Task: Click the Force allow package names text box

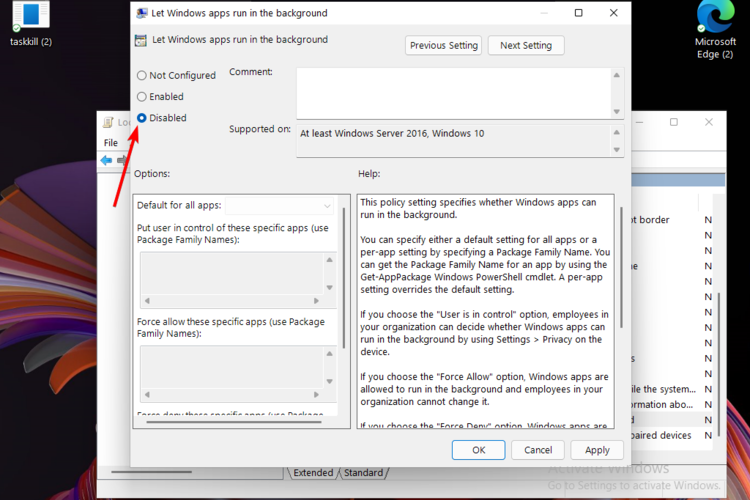Action: pos(232,367)
